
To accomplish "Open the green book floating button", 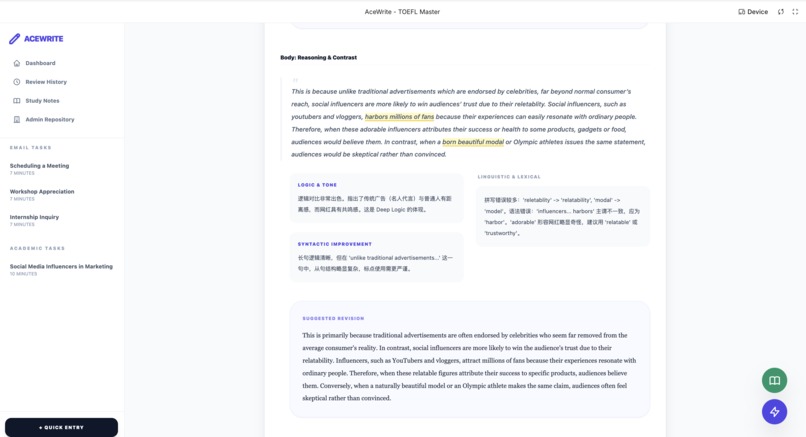I will (774, 380).
